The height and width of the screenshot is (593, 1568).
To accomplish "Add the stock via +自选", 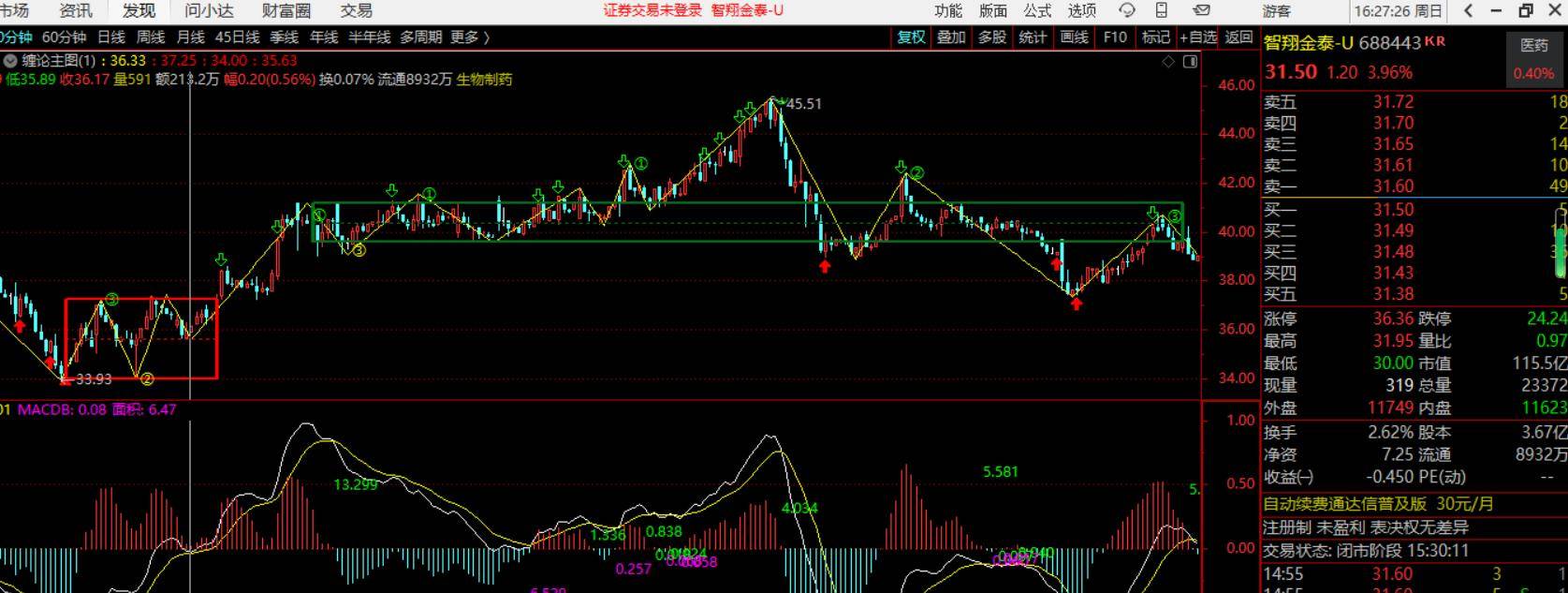I will pyautogui.click(x=1198, y=37).
